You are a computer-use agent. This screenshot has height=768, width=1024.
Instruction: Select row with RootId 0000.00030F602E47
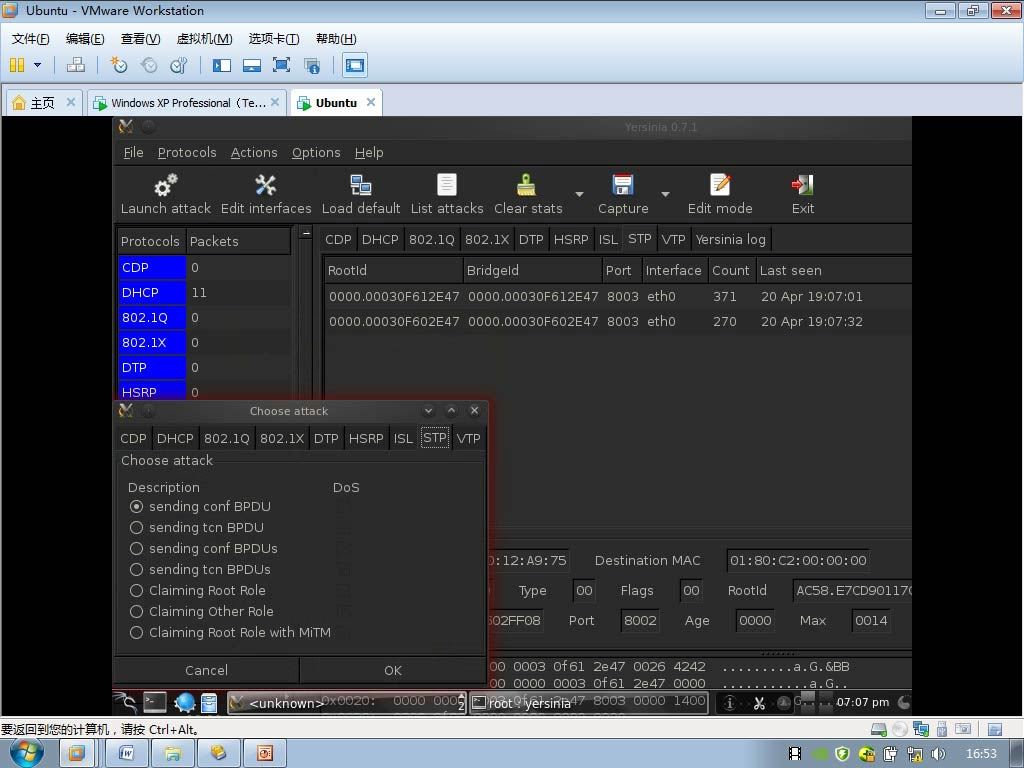(x=617, y=321)
